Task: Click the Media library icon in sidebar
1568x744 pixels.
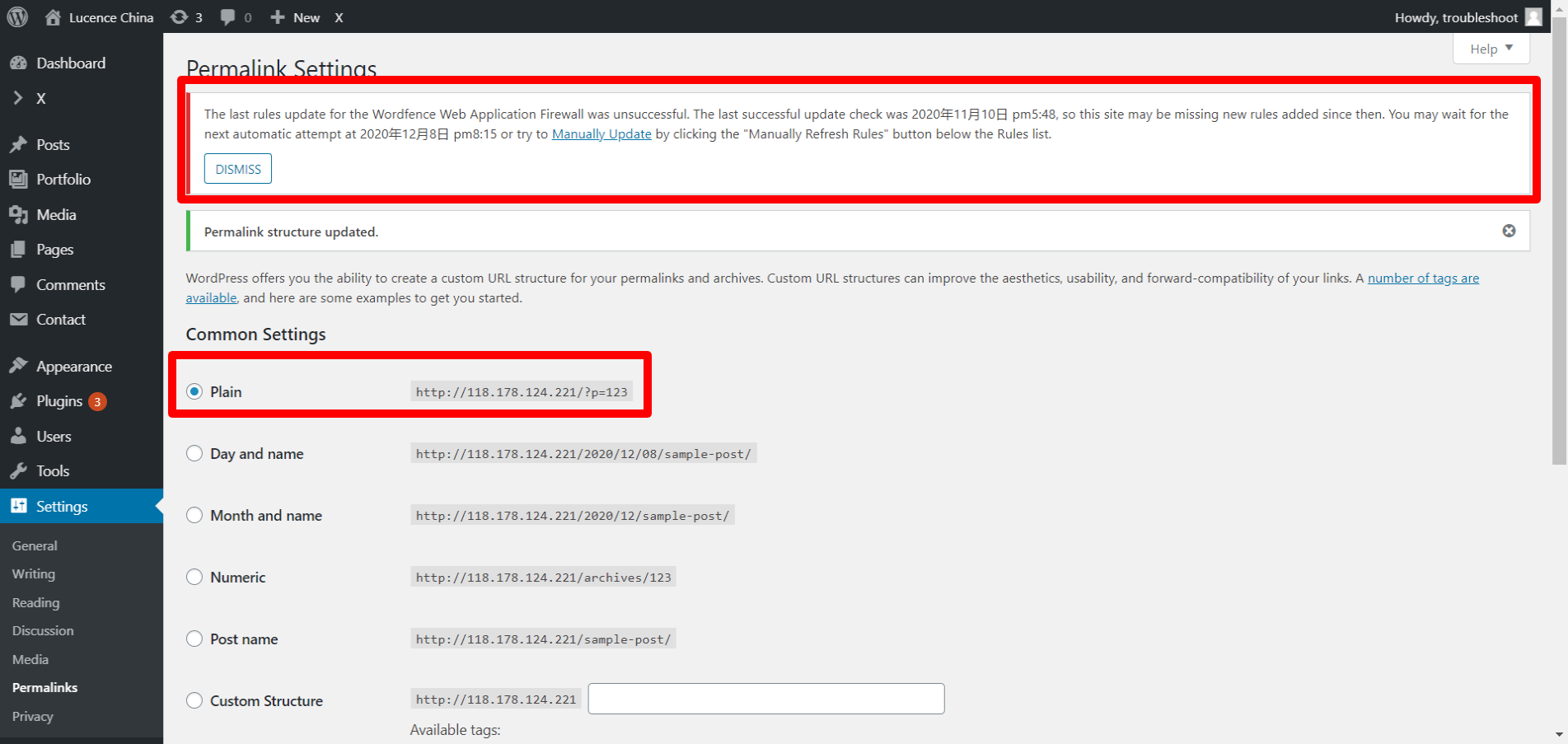Action: coord(18,215)
